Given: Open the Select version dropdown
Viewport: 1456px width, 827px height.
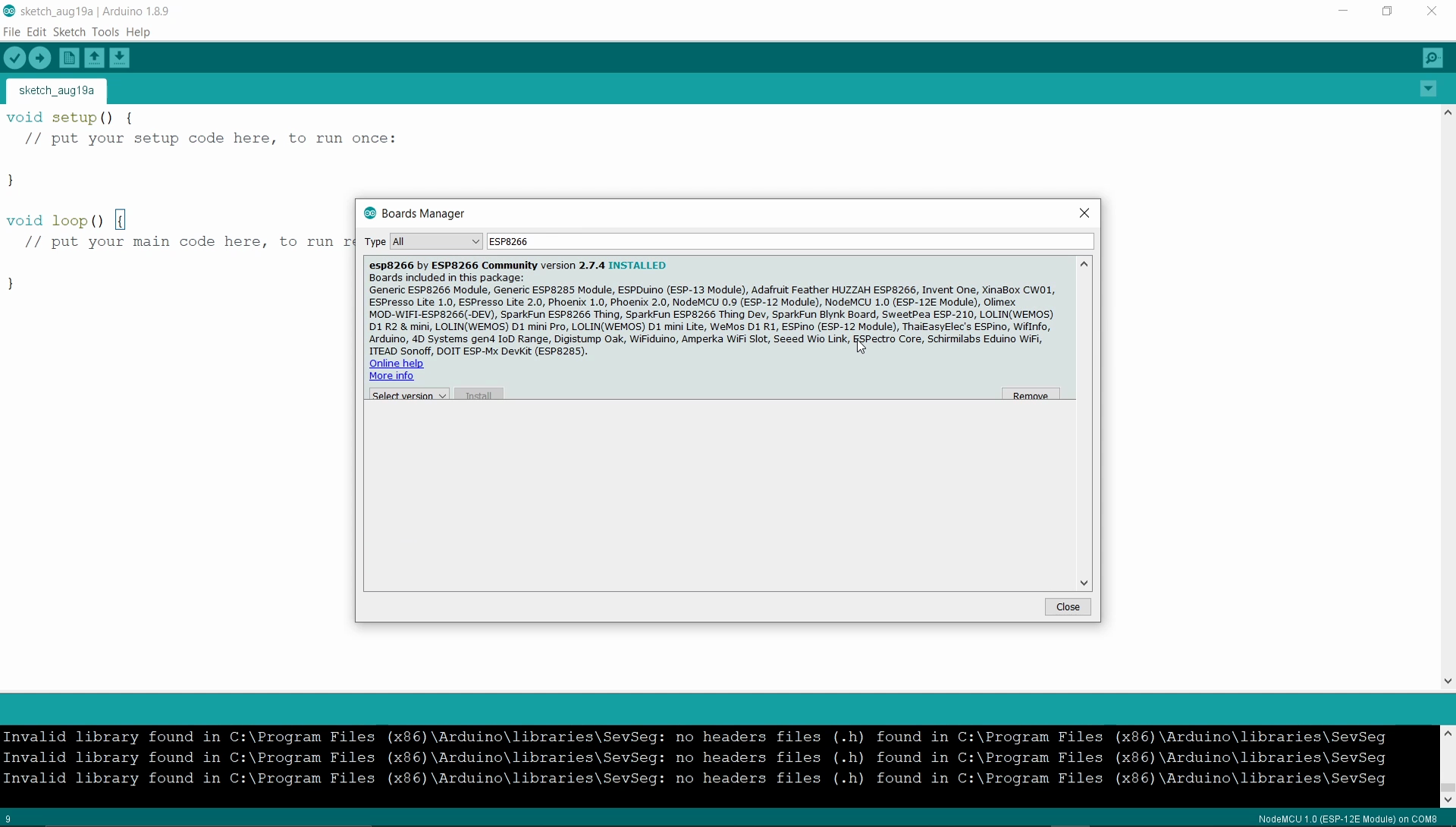Looking at the screenshot, I should (x=409, y=395).
